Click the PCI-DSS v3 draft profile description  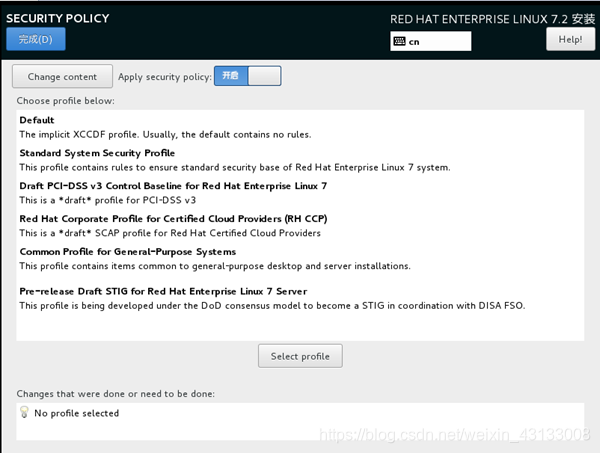tap(108, 200)
